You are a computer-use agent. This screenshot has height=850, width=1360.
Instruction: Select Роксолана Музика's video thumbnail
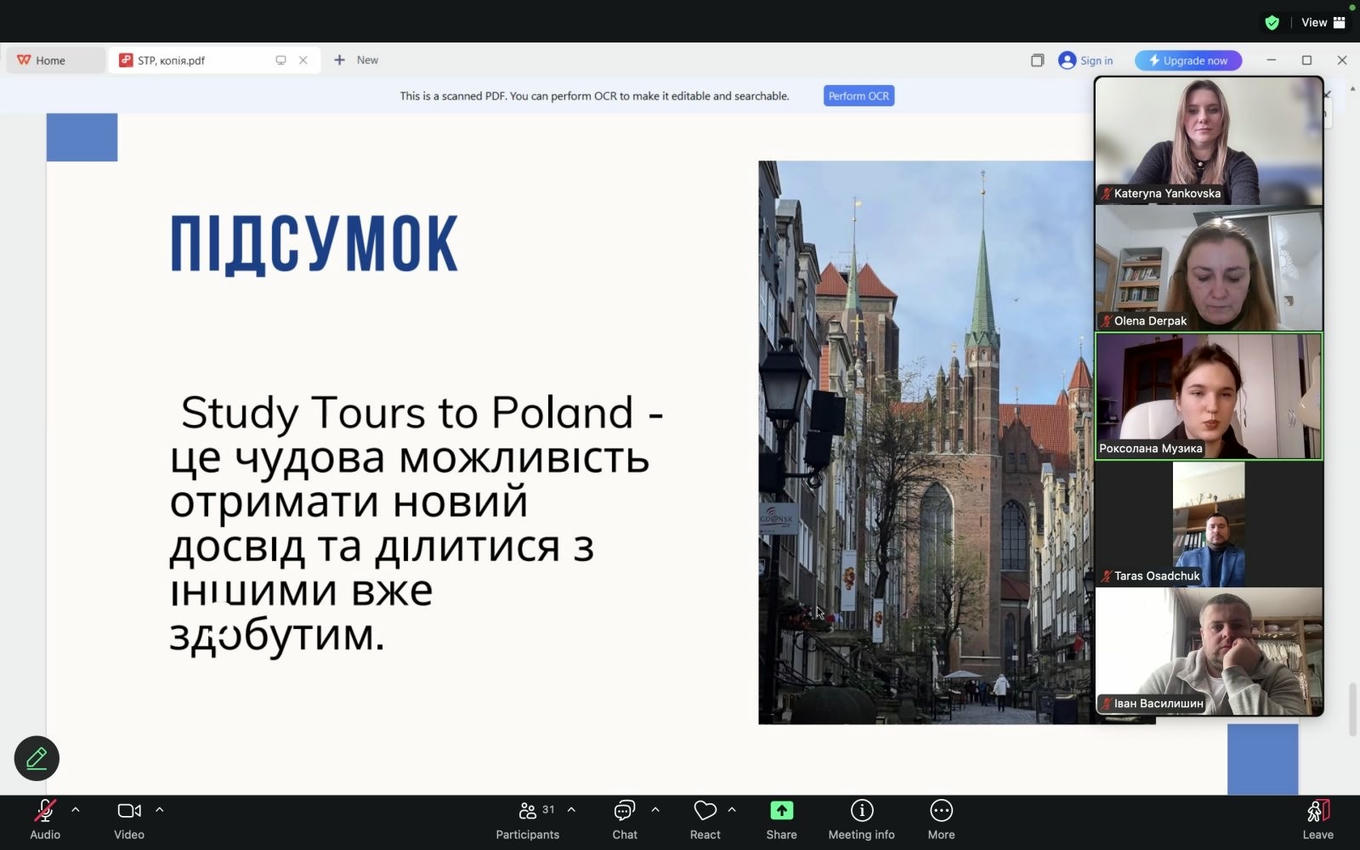1208,396
